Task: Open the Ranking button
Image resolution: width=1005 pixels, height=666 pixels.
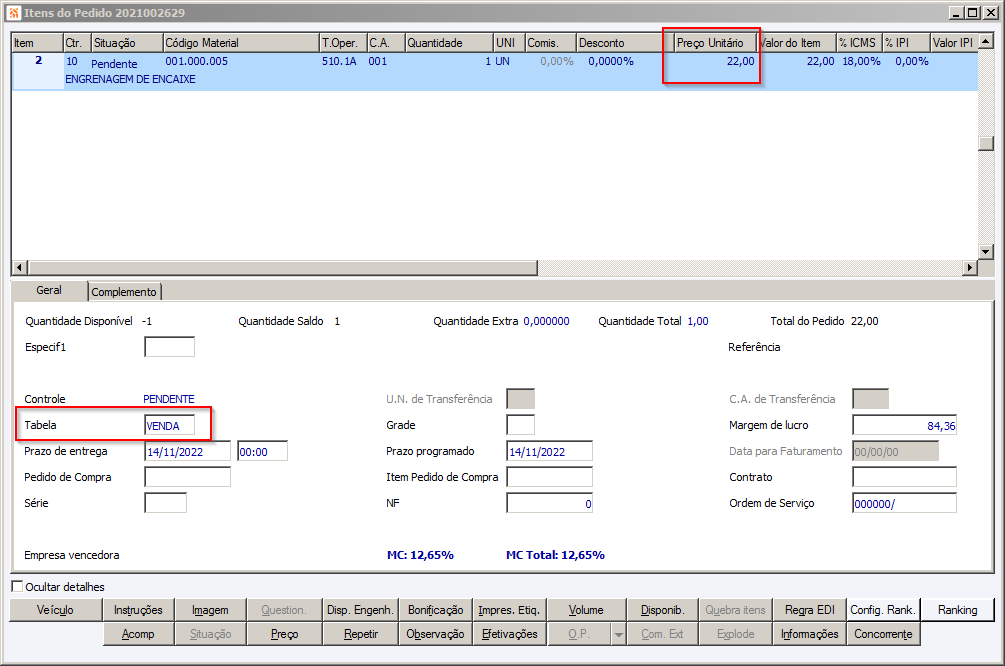Action: tap(958, 610)
